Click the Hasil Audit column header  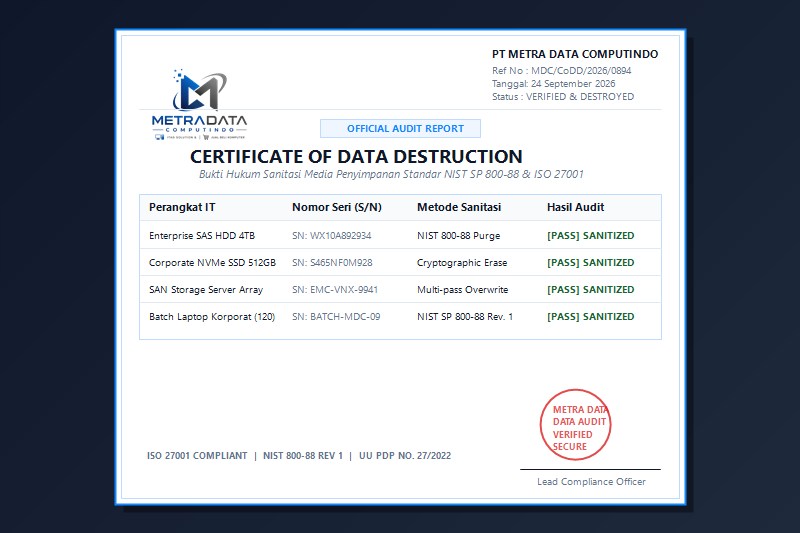coord(576,207)
